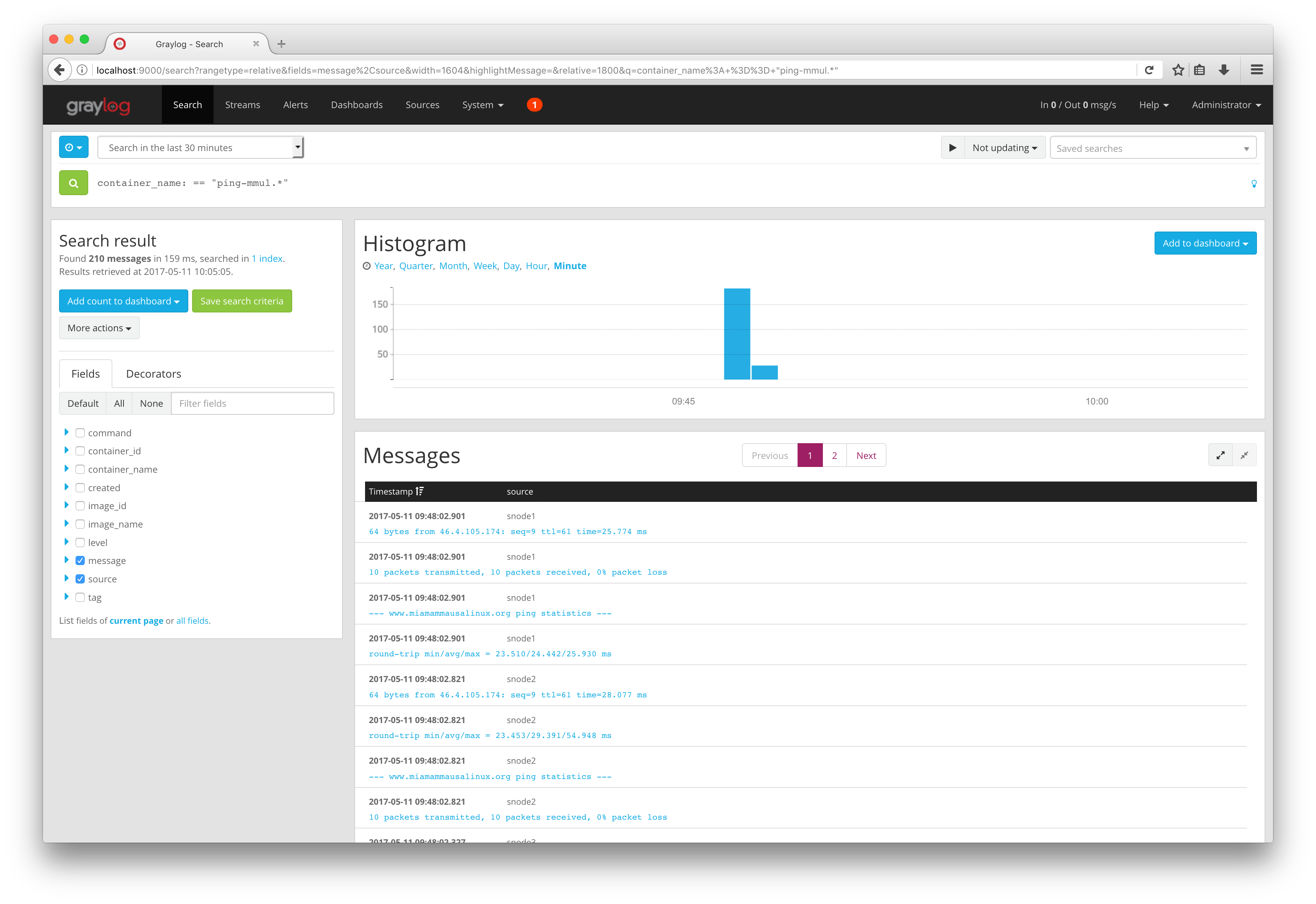Open the Help menu
This screenshot has height=904, width=1316.
[1153, 105]
